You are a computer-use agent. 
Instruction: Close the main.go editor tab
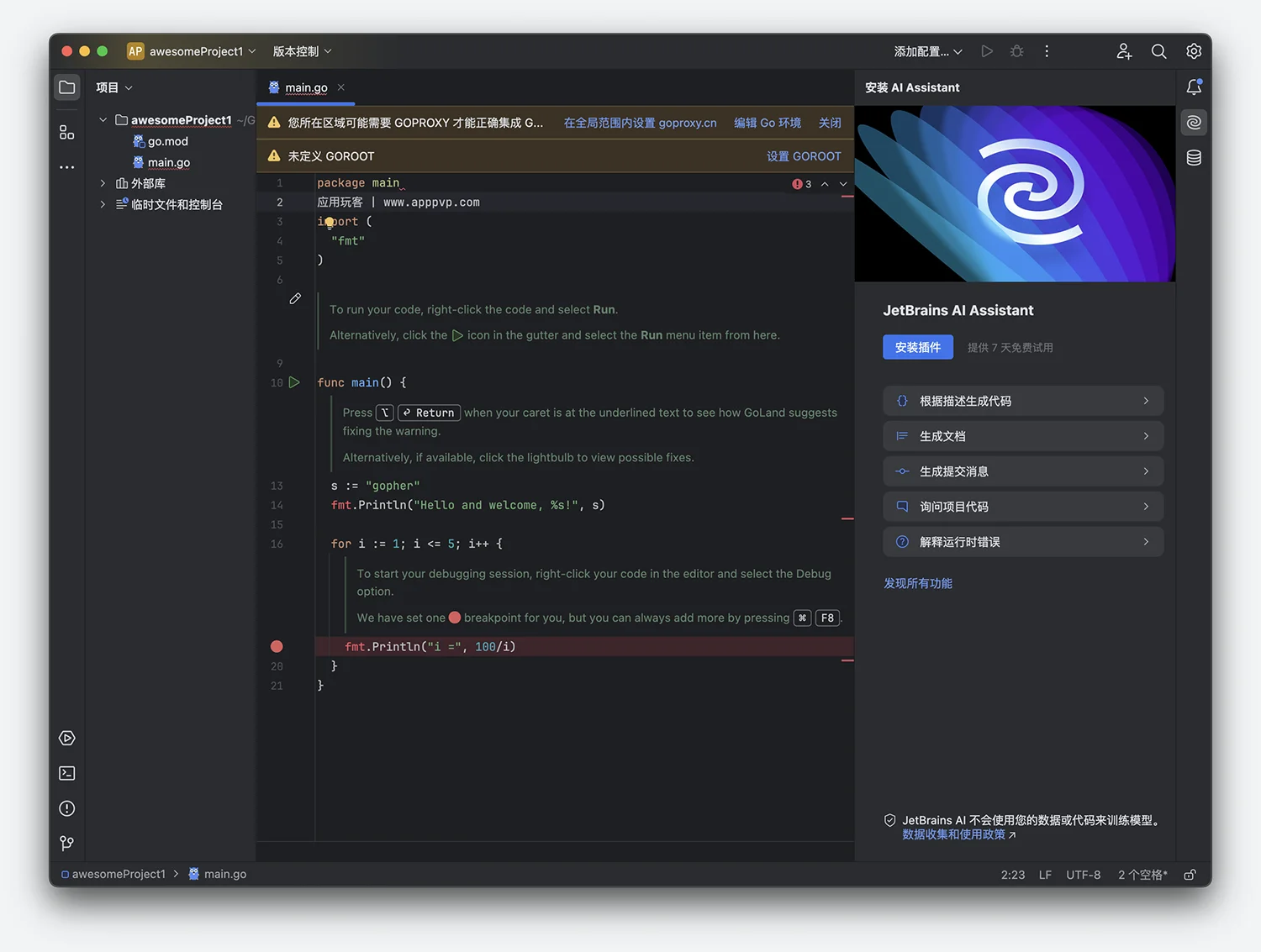tap(341, 87)
